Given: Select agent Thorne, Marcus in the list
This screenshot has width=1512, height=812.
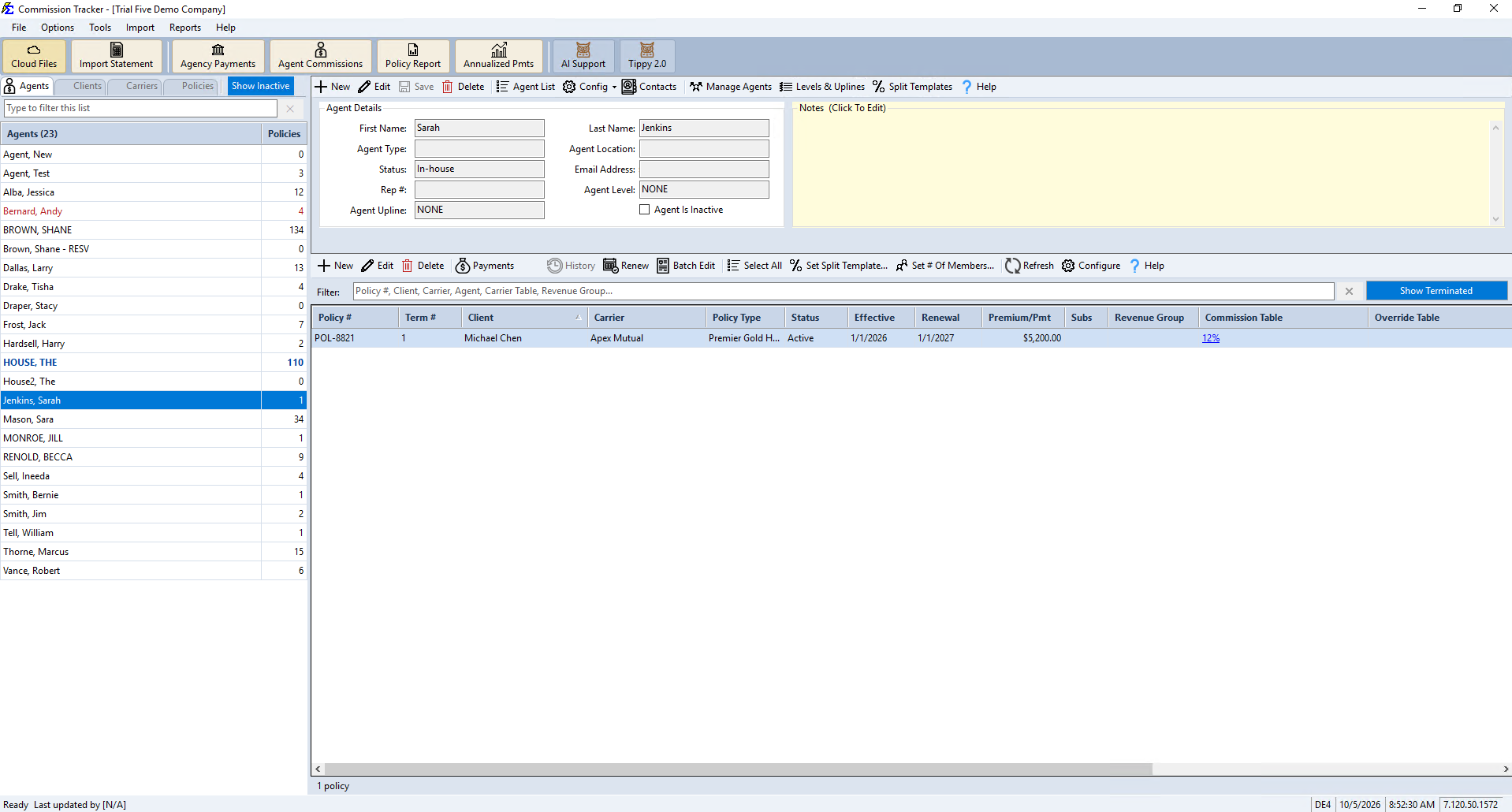Looking at the screenshot, I should [154, 552].
